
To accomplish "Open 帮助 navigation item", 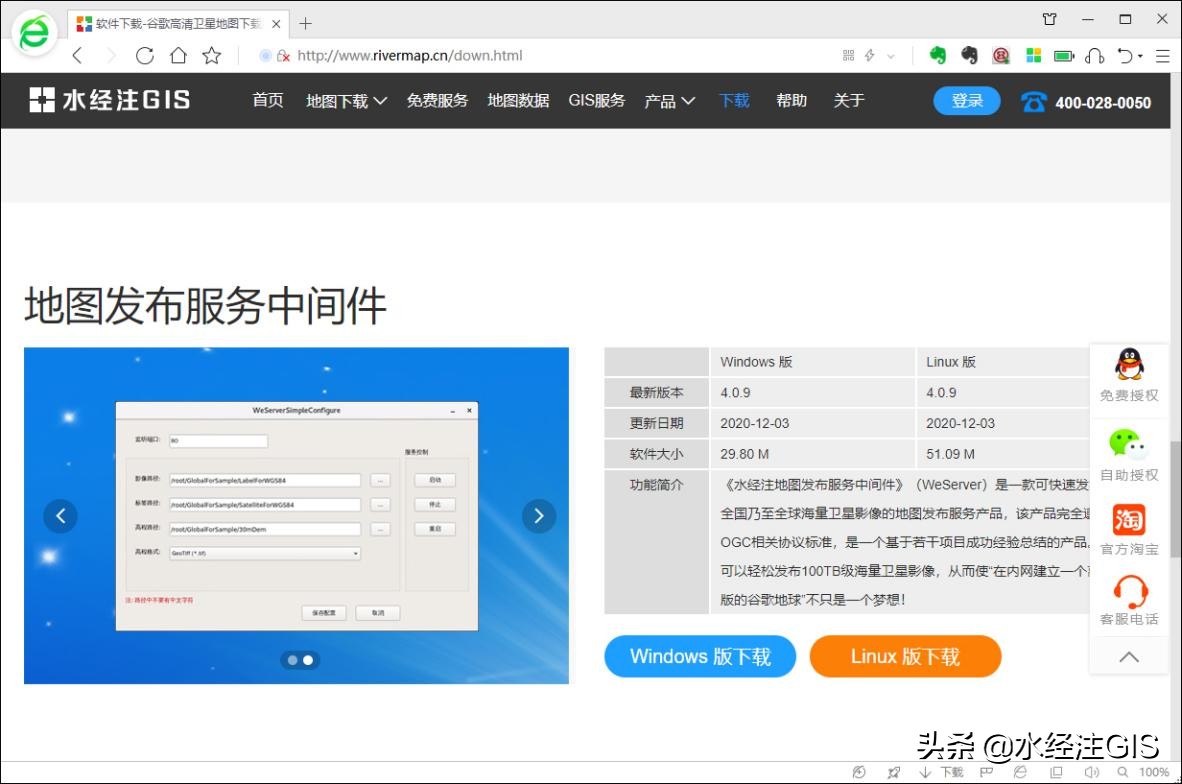I will [x=792, y=100].
